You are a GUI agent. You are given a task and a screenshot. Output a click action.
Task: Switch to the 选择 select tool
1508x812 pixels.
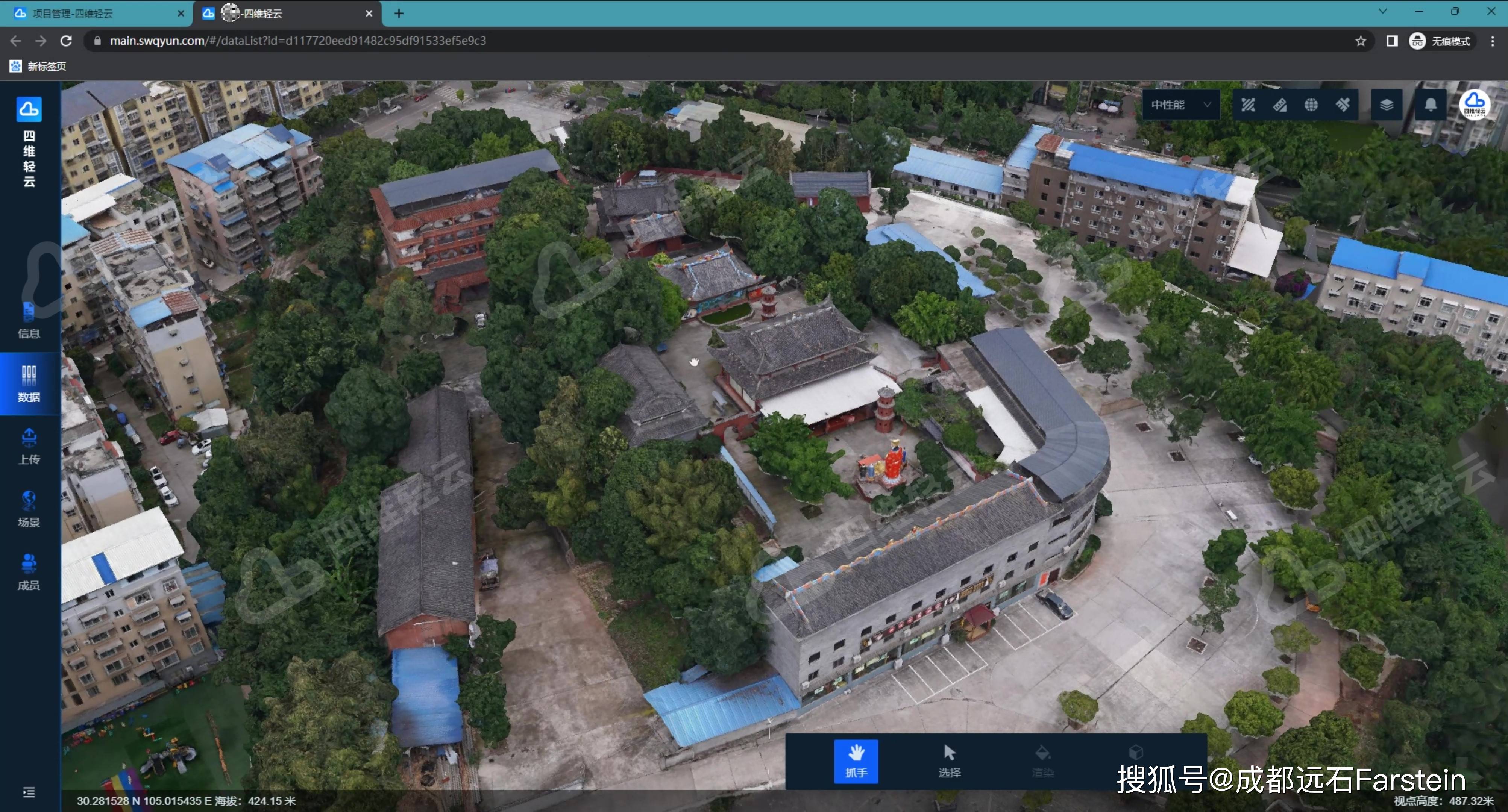[x=949, y=760]
